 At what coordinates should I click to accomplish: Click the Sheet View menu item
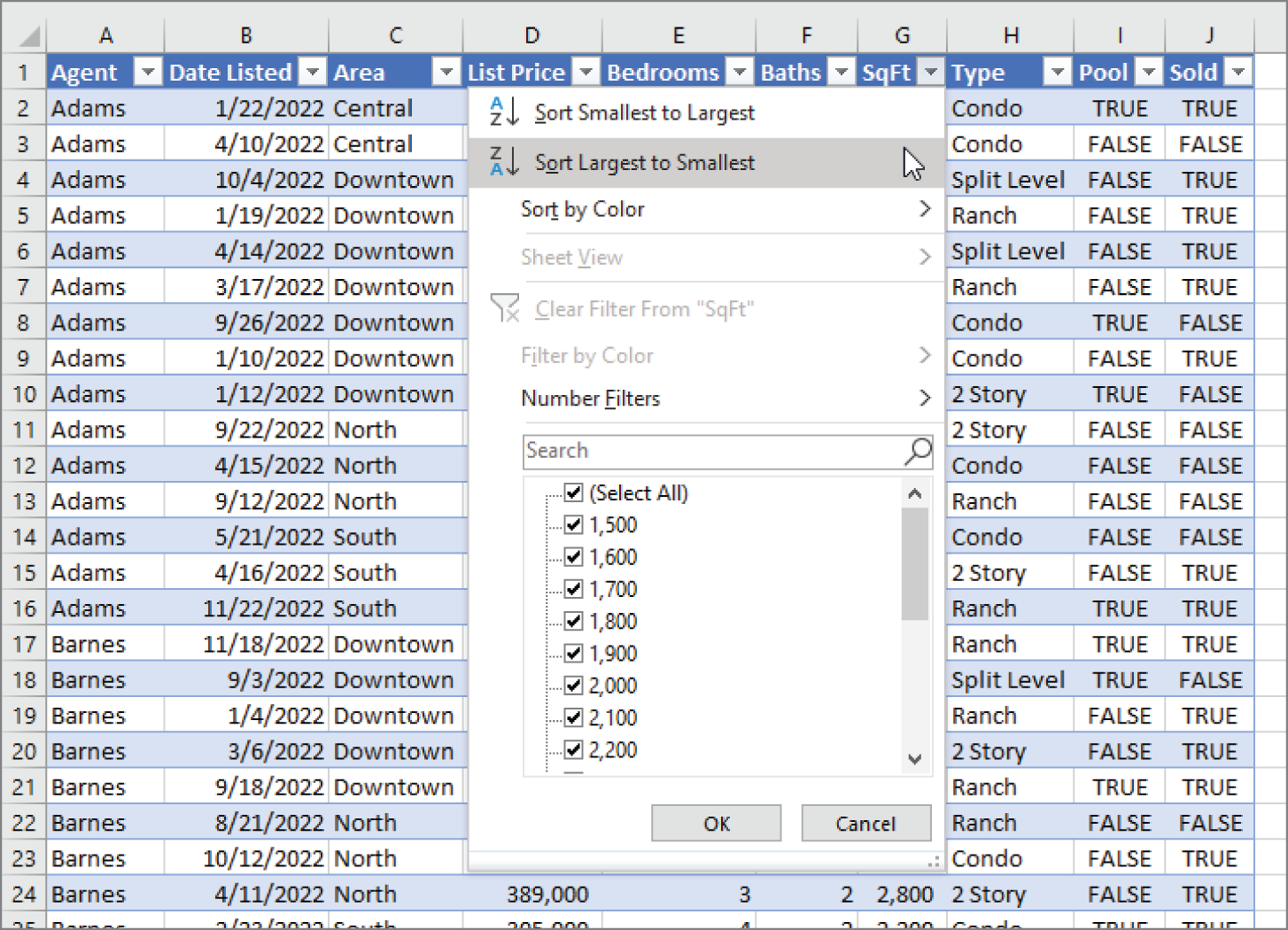(x=705, y=258)
